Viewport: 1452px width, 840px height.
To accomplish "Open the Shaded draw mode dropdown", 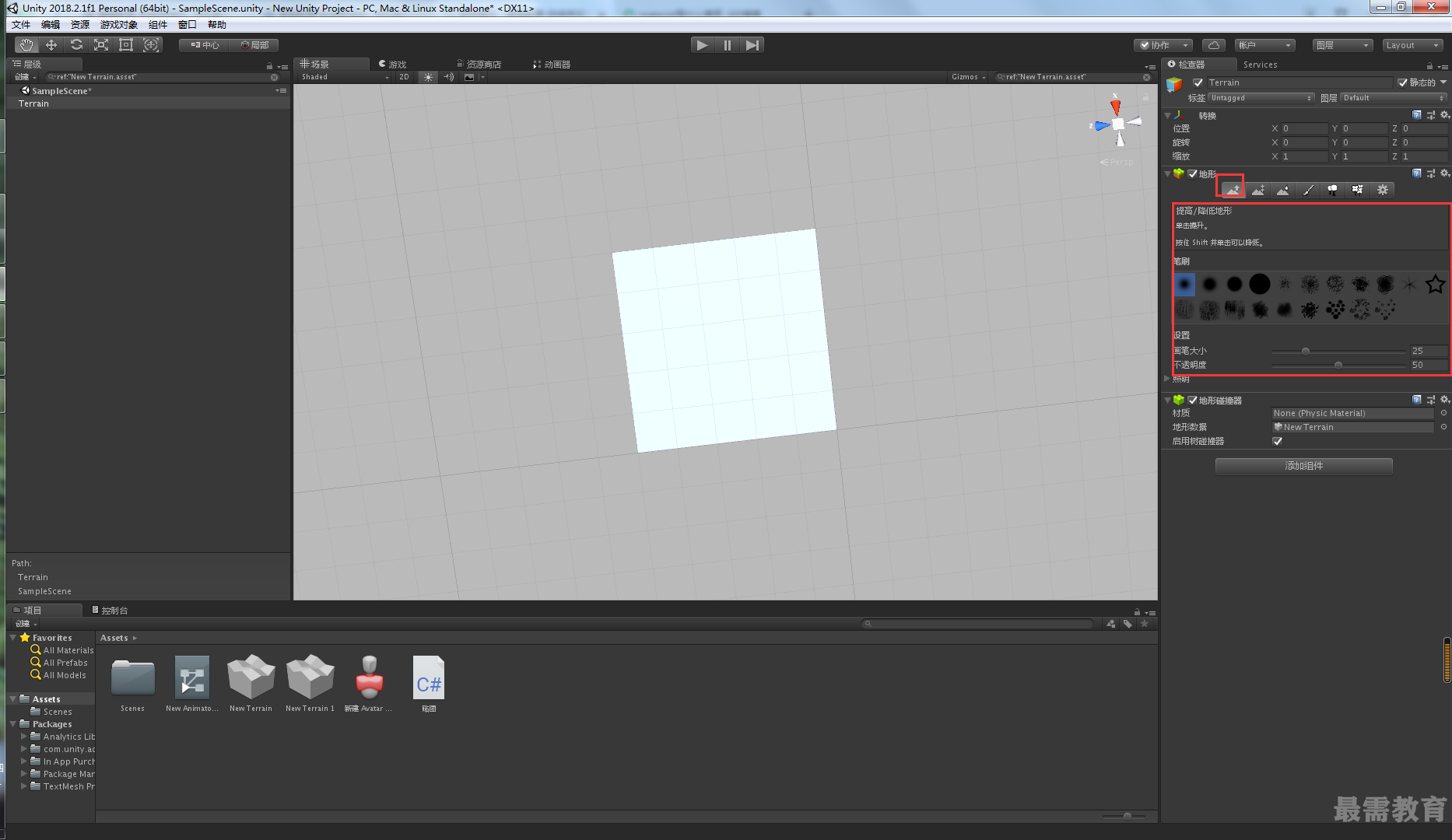I will (x=345, y=77).
